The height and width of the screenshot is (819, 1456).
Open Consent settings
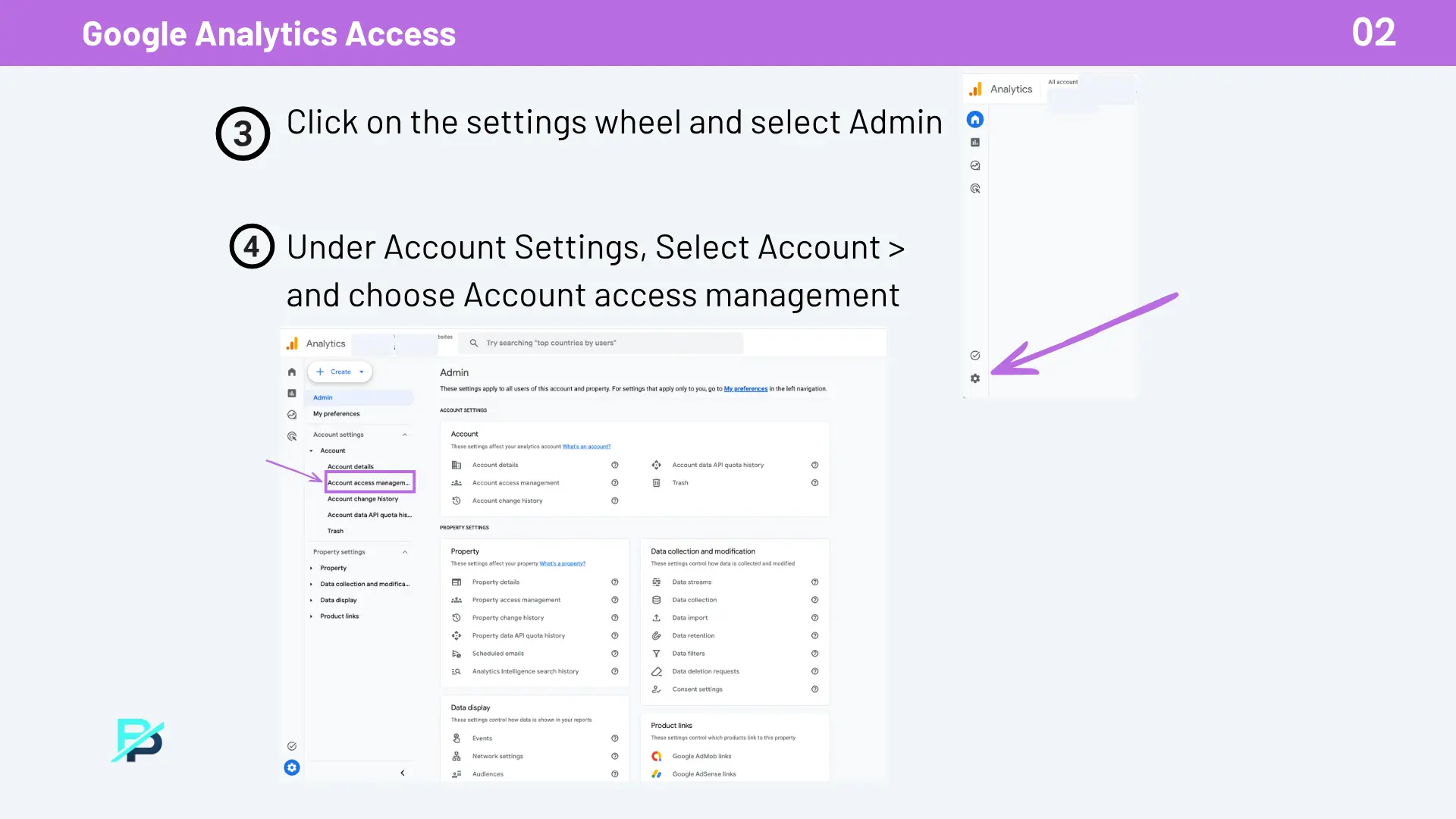[x=697, y=689]
